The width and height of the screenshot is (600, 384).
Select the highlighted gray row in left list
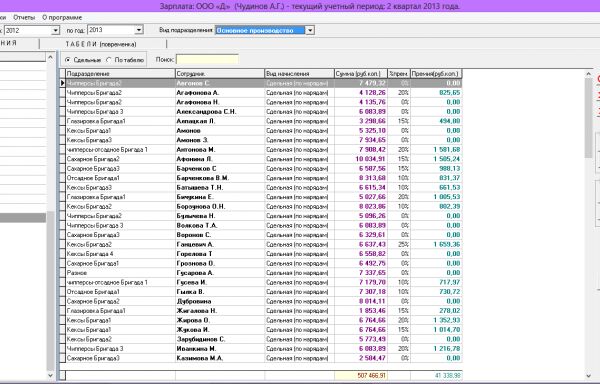pyautogui.click(x=23, y=218)
